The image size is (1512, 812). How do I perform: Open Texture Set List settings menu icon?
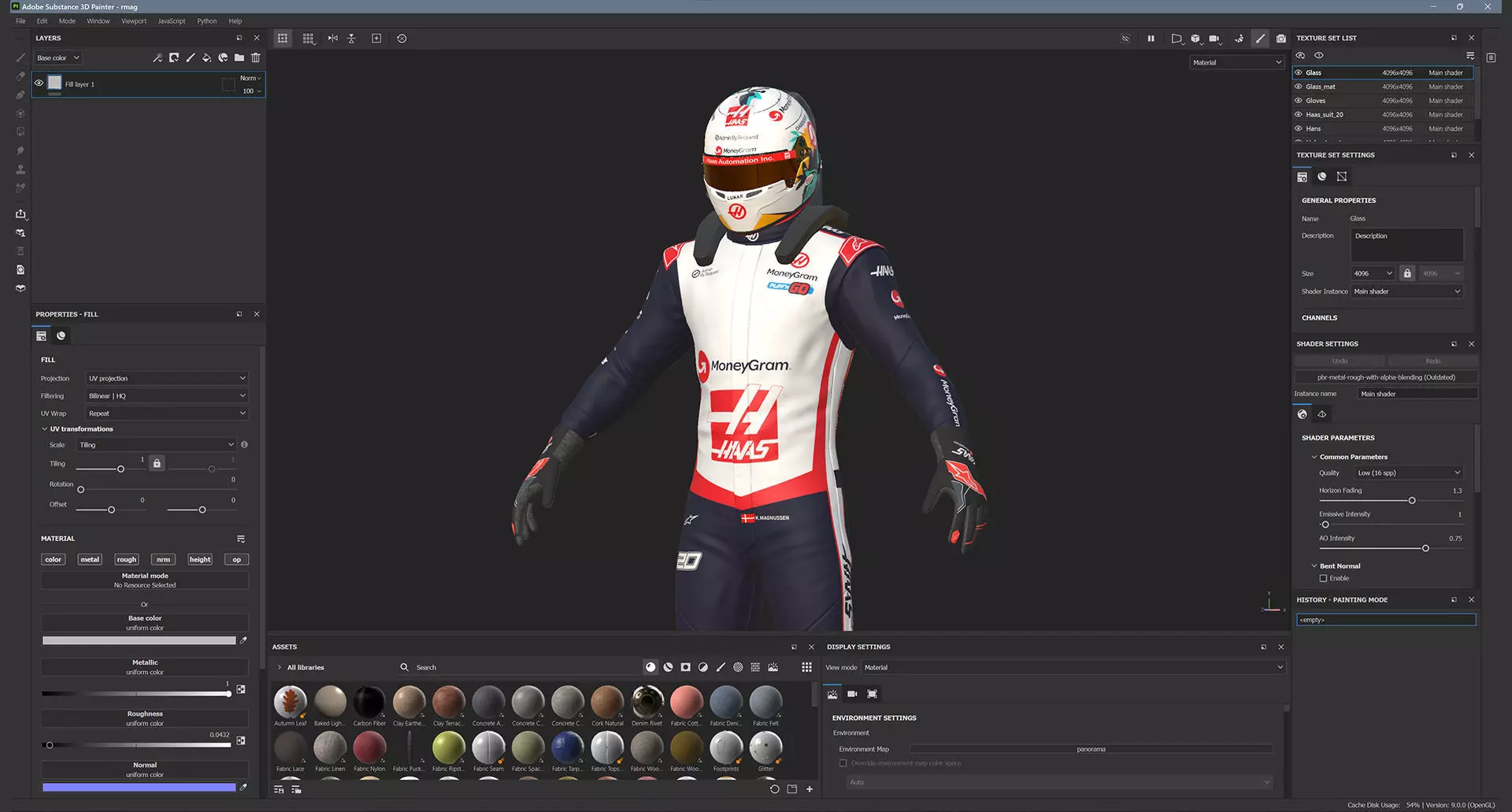click(1470, 55)
